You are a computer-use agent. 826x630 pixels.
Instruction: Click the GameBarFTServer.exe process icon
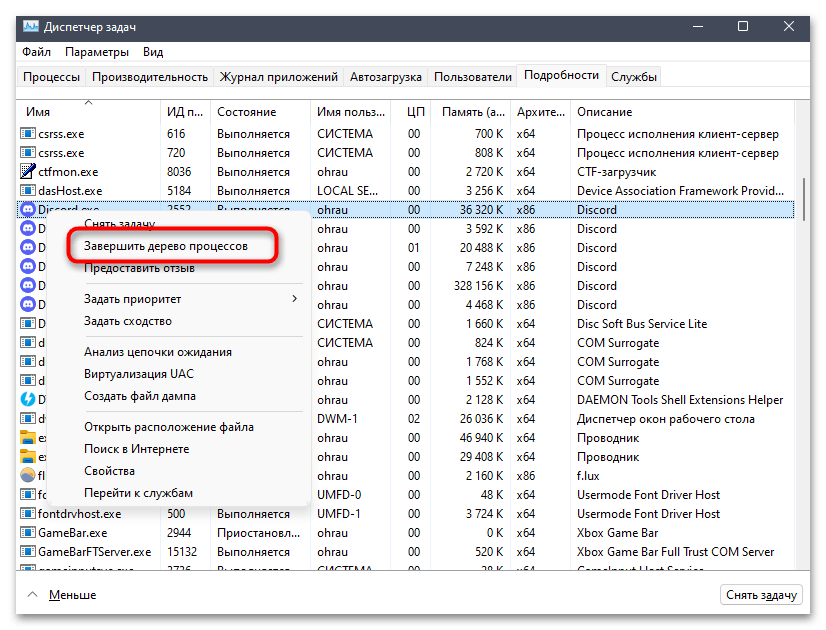27,552
